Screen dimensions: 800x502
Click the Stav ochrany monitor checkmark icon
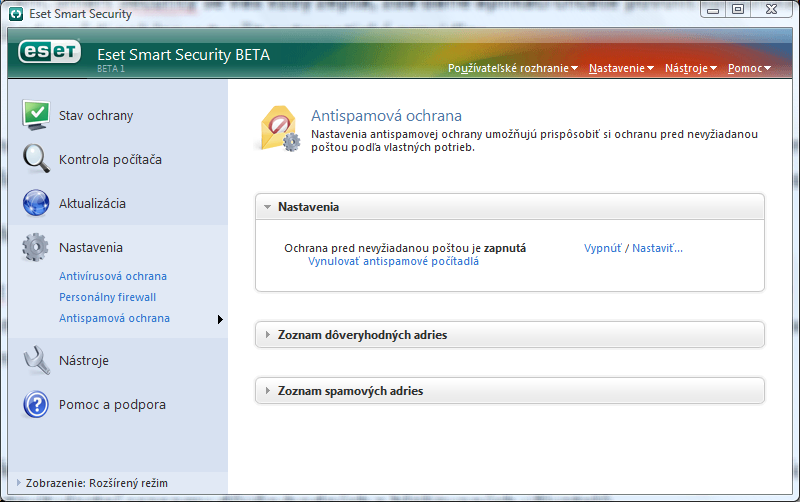pyautogui.click(x=36, y=115)
